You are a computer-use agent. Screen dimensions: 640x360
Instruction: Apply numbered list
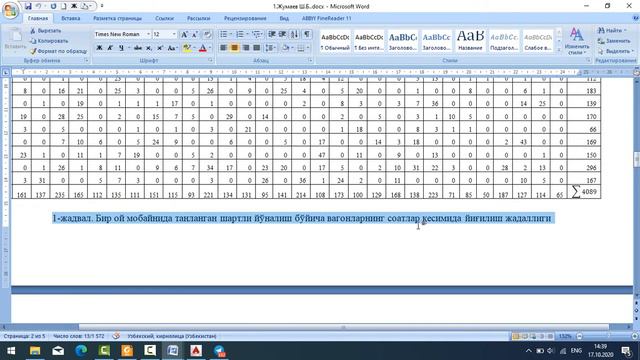click(240, 34)
